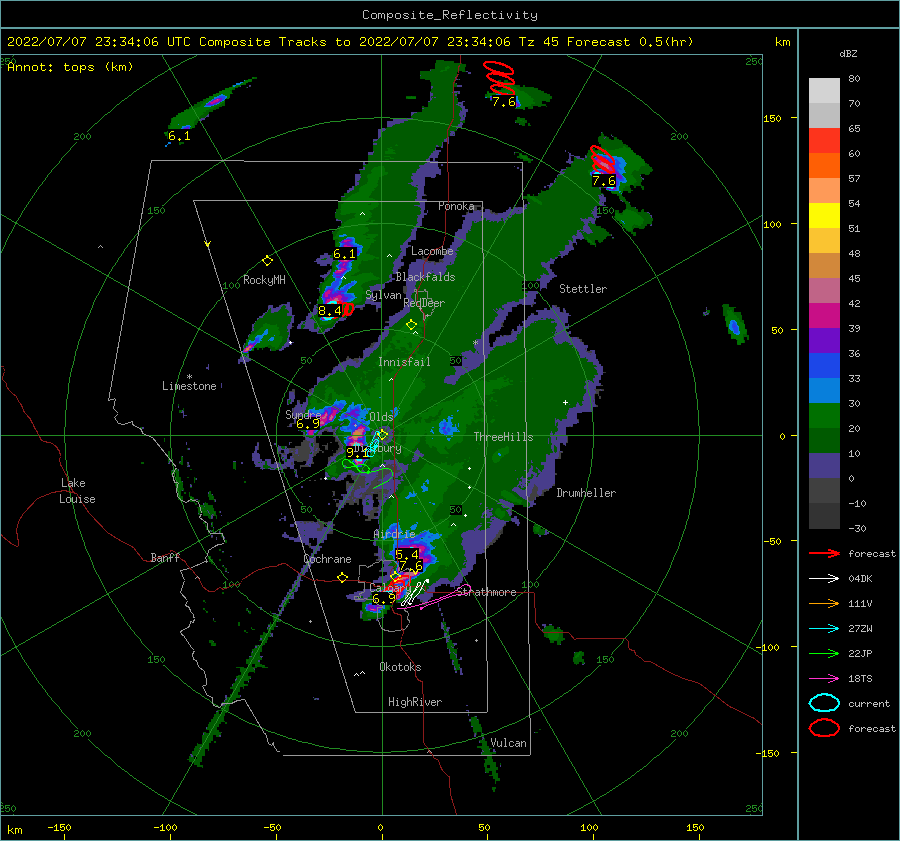Click the Innisfail city label
This screenshot has width=900, height=841.
click(x=404, y=362)
